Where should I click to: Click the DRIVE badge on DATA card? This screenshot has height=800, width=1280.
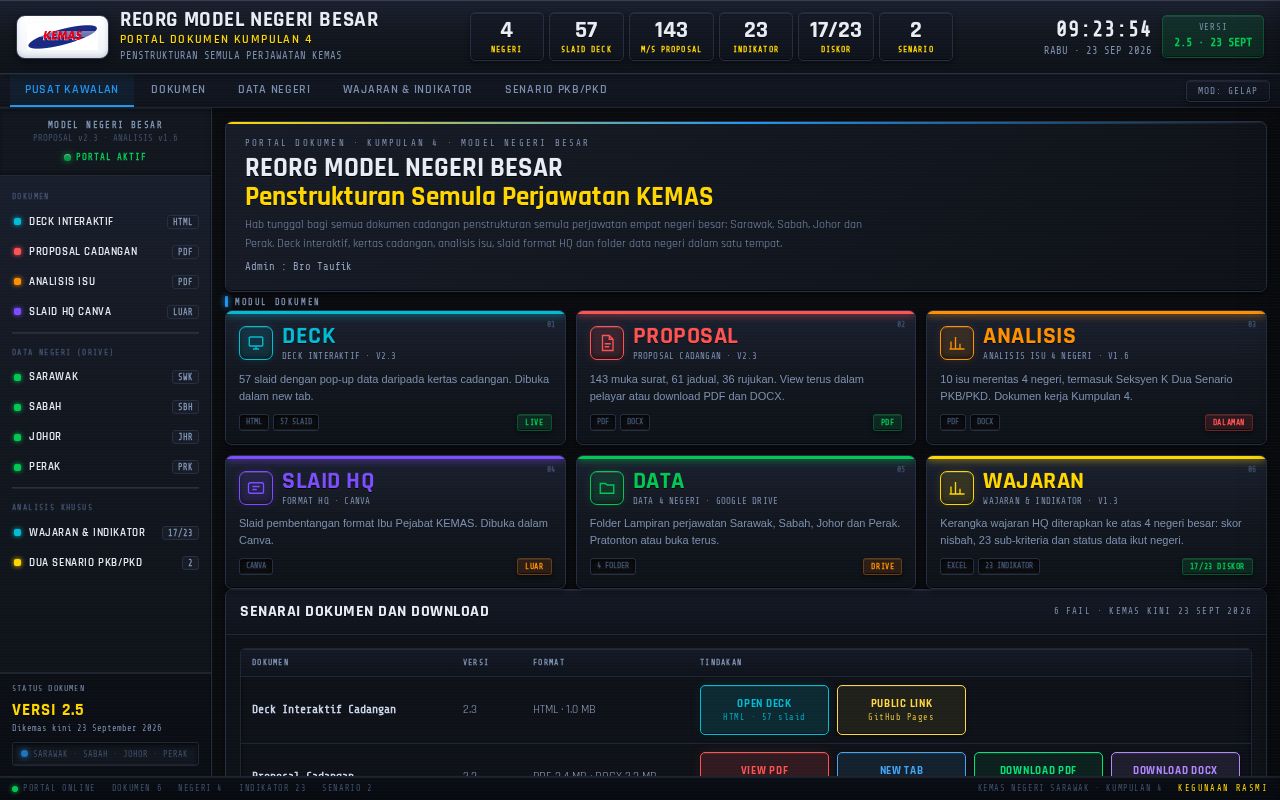tap(882, 567)
